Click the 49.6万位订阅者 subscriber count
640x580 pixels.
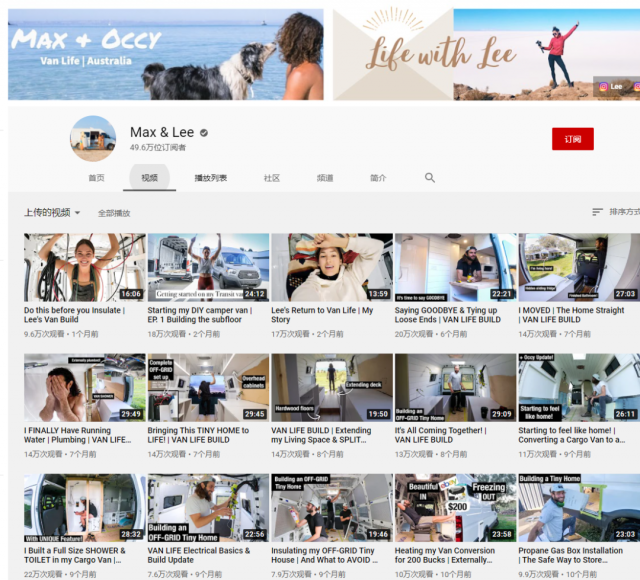click(x=158, y=147)
